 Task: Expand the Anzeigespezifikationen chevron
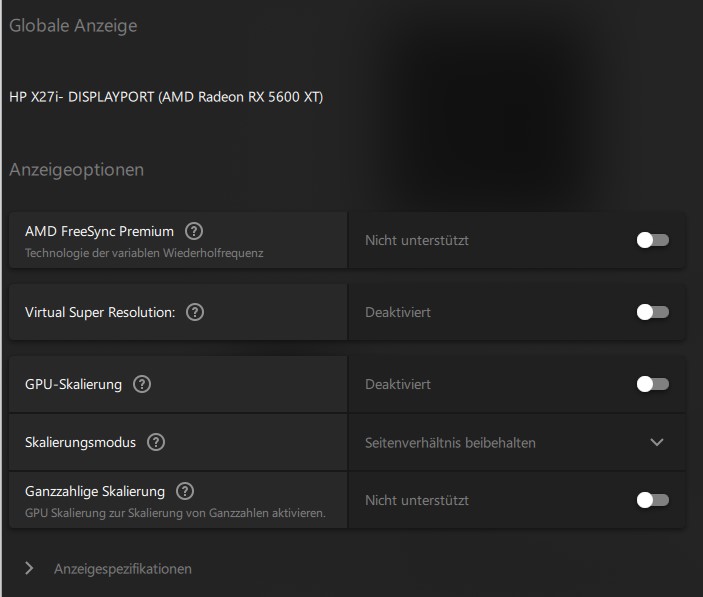pos(29,568)
